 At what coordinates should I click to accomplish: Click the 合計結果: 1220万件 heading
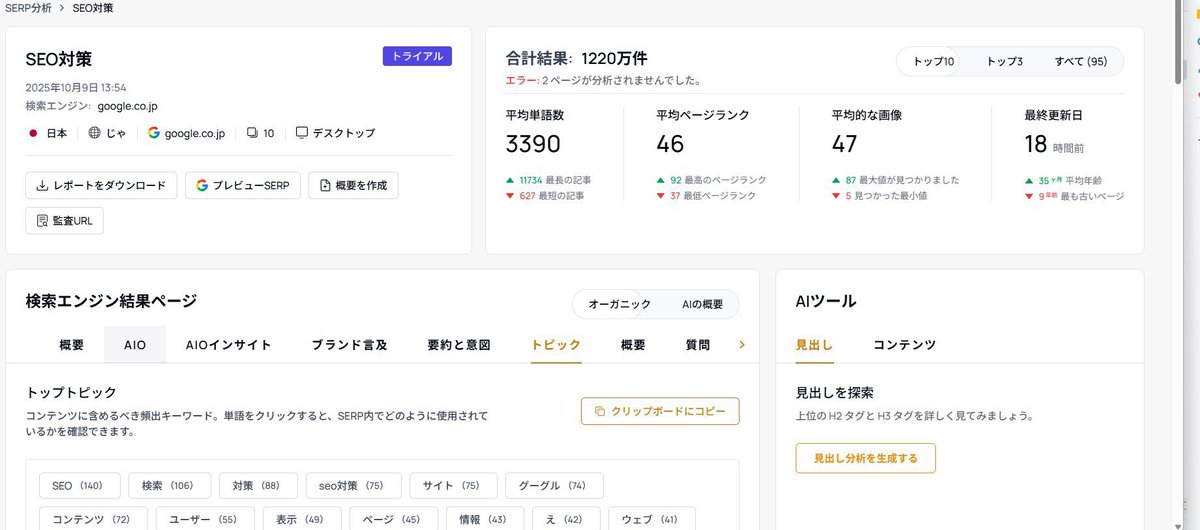(577, 58)
